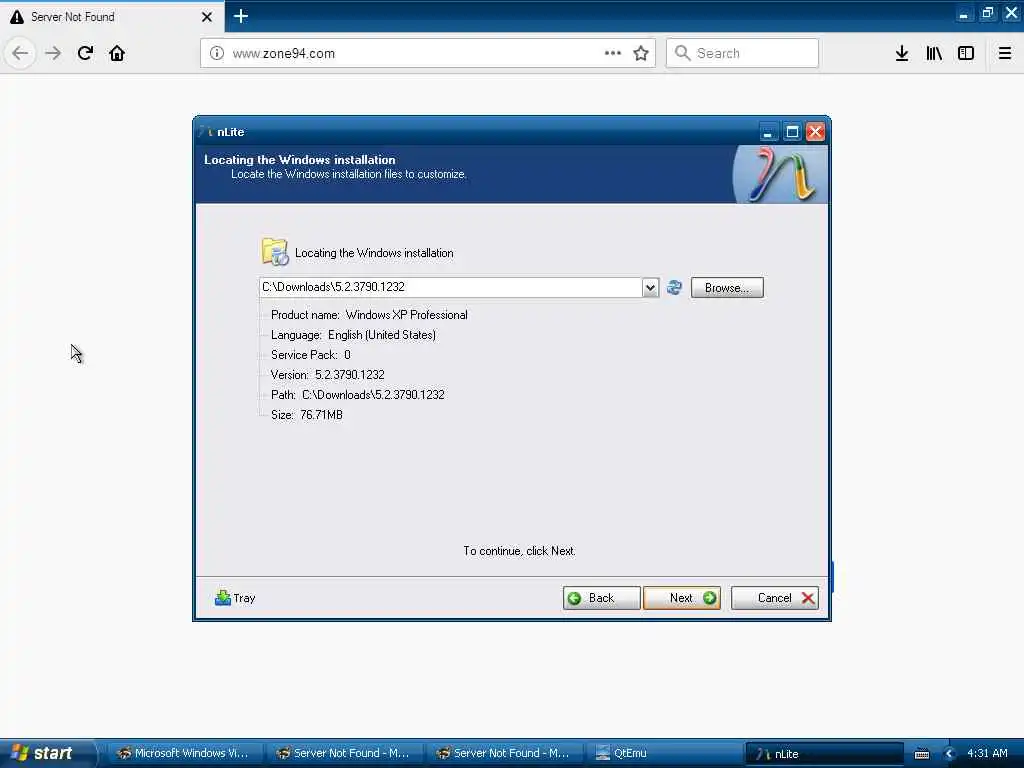Click the Browse... button
The height and width of the screenshot is (768, 1024).
coord(727,288)
